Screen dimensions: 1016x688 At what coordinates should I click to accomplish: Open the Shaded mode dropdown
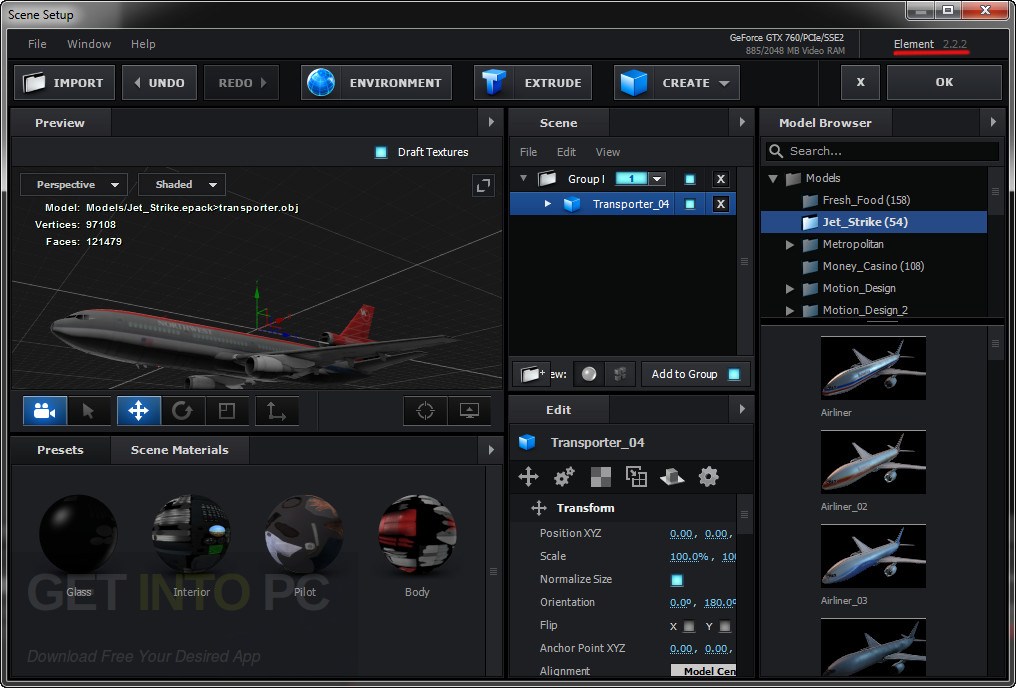coord(181,184)
